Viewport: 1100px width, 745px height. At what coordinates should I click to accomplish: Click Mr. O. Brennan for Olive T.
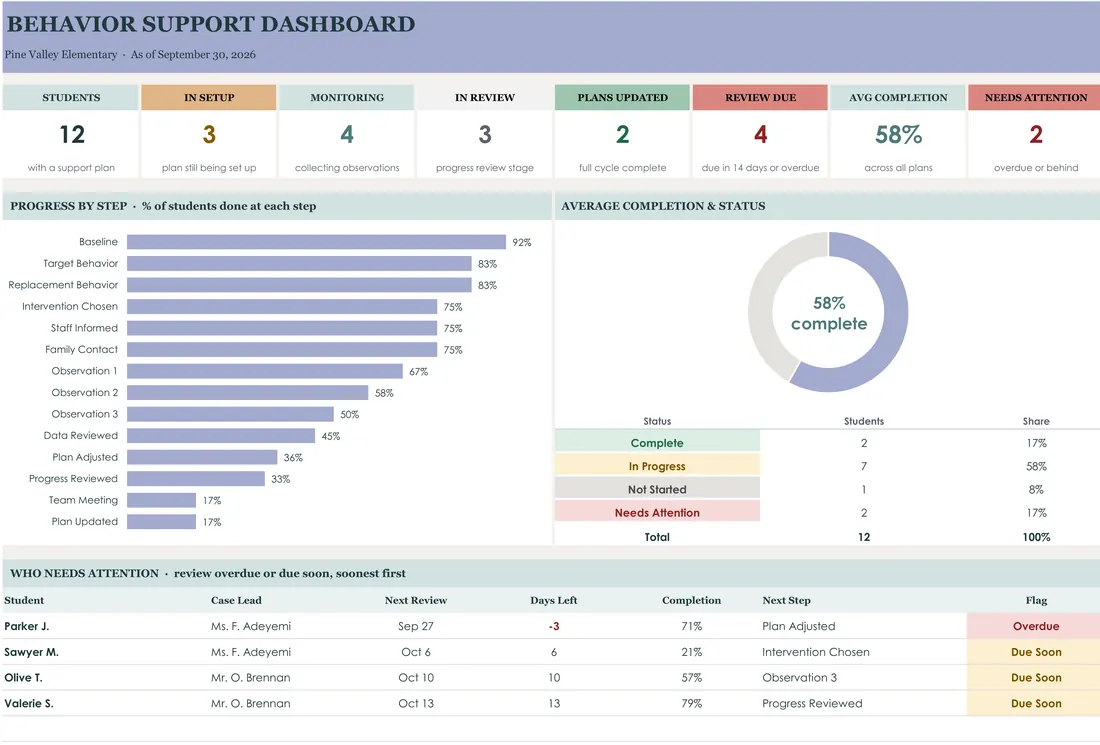250,678
